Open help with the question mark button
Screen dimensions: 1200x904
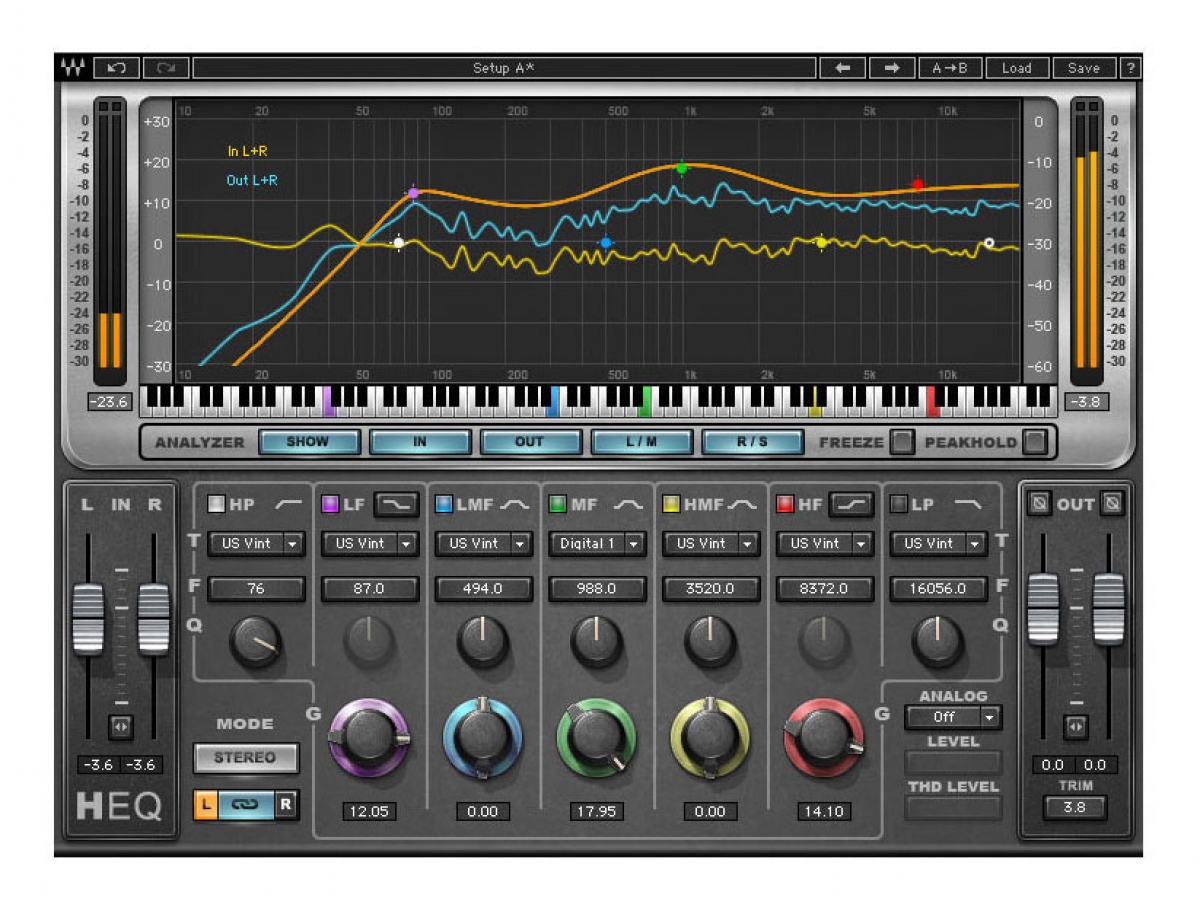[x=1130, y=68]
